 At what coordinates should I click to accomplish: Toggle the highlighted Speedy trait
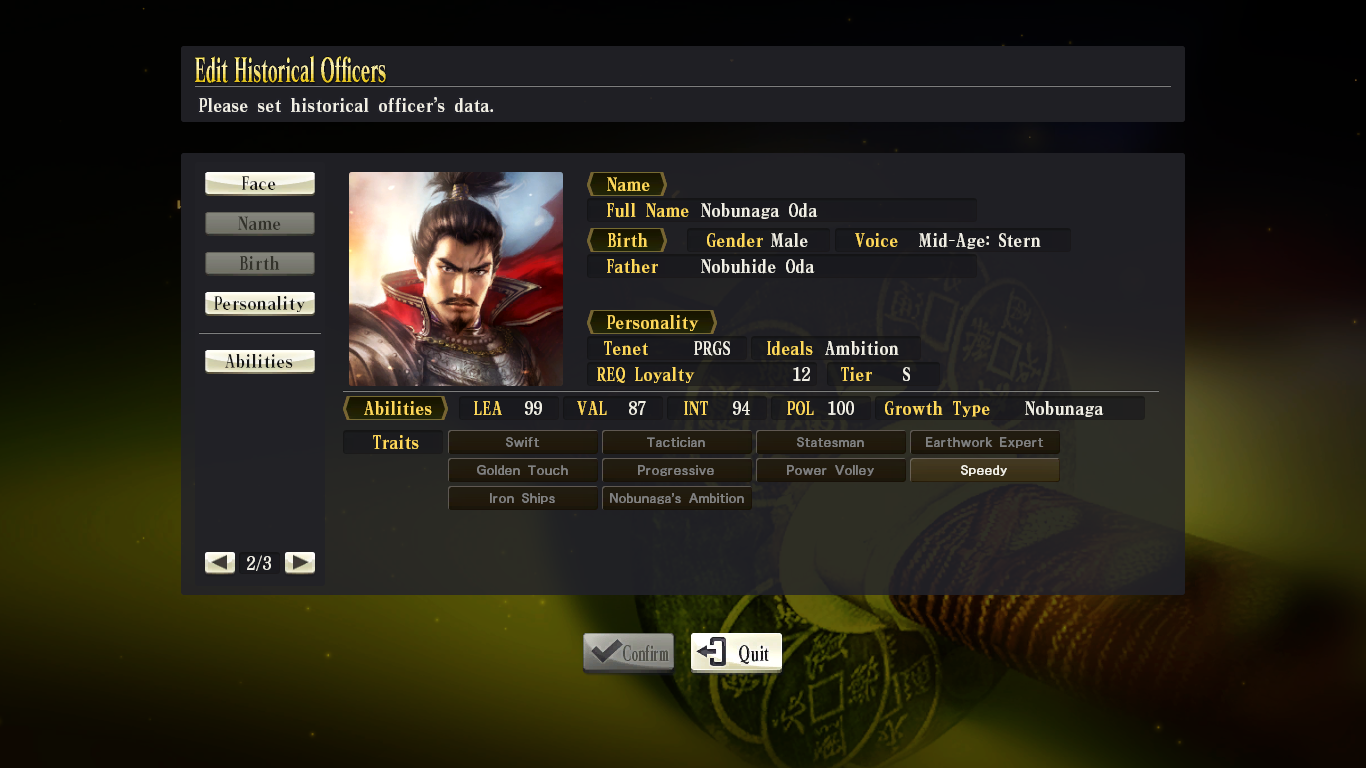coord(985,470)
